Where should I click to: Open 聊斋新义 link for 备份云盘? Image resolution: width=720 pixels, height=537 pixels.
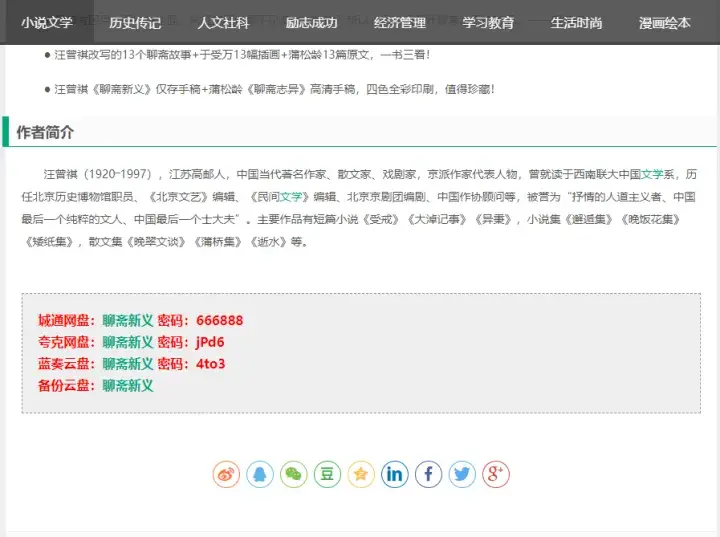tap(128, 385)
